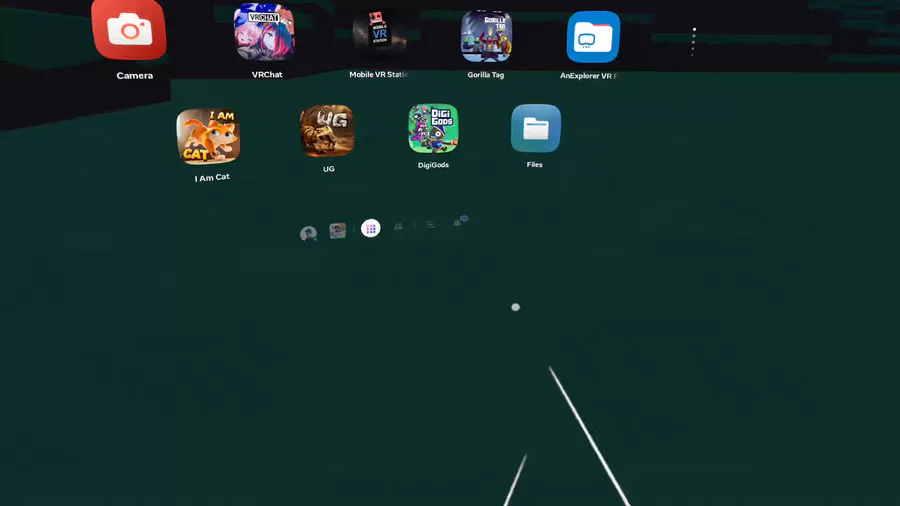This screenshot has height=506, width=900.
Task: Launch the I Am Cat game
Action: pos(208,137)
